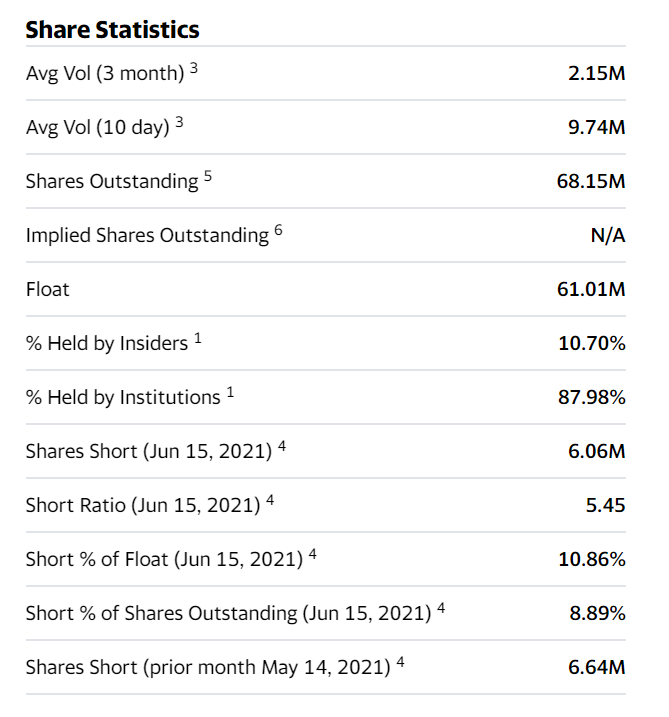This screenshot has height=717, width=669.
Task: Open footnote 6 beside Implied Shares Outstanding
Action: pos(279,230)
